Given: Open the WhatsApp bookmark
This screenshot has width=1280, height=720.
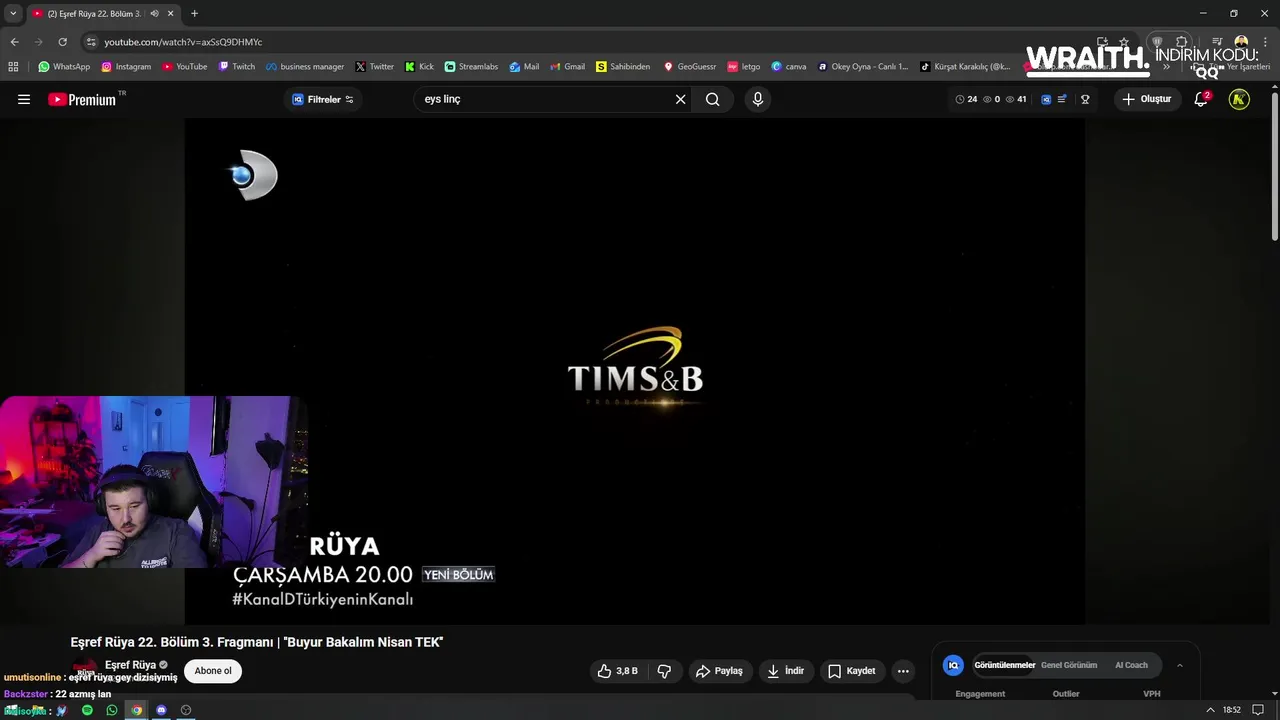Looking at the screenshot, I should pos(64,67).
